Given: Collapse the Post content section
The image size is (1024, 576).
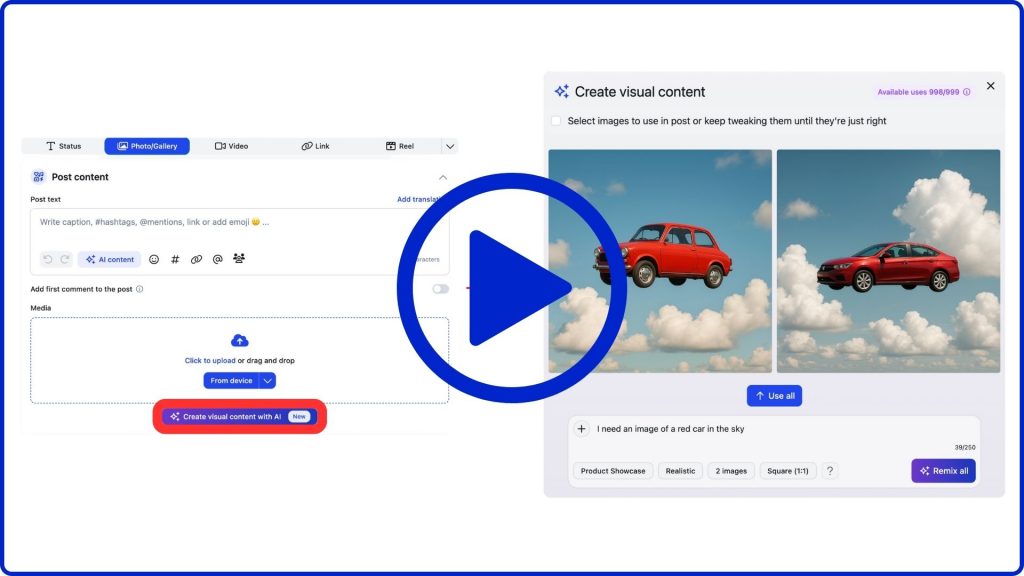Looking at the screenshot, I should 443,177.
